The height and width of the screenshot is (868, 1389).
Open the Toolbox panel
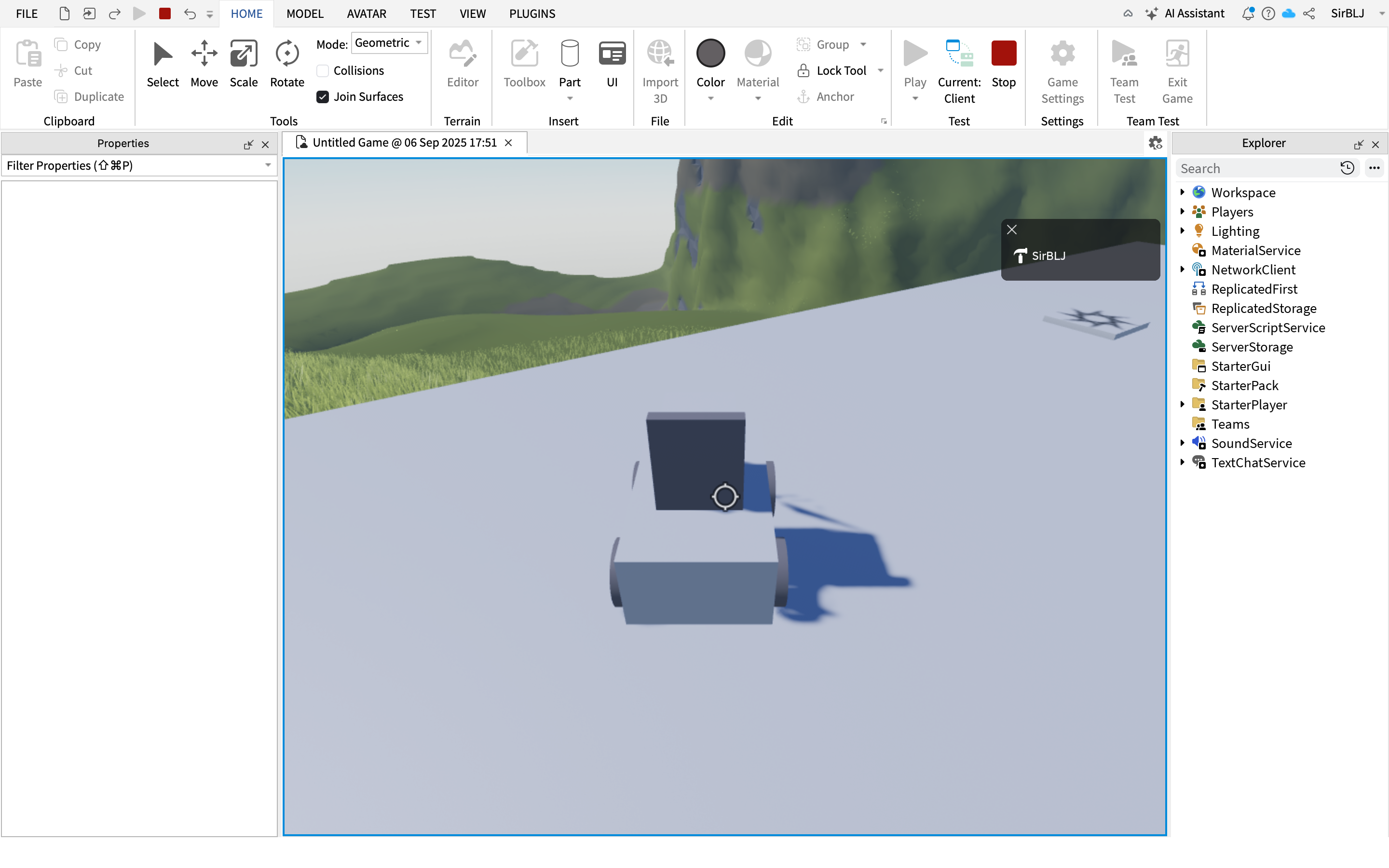click(x=524, y=63)
